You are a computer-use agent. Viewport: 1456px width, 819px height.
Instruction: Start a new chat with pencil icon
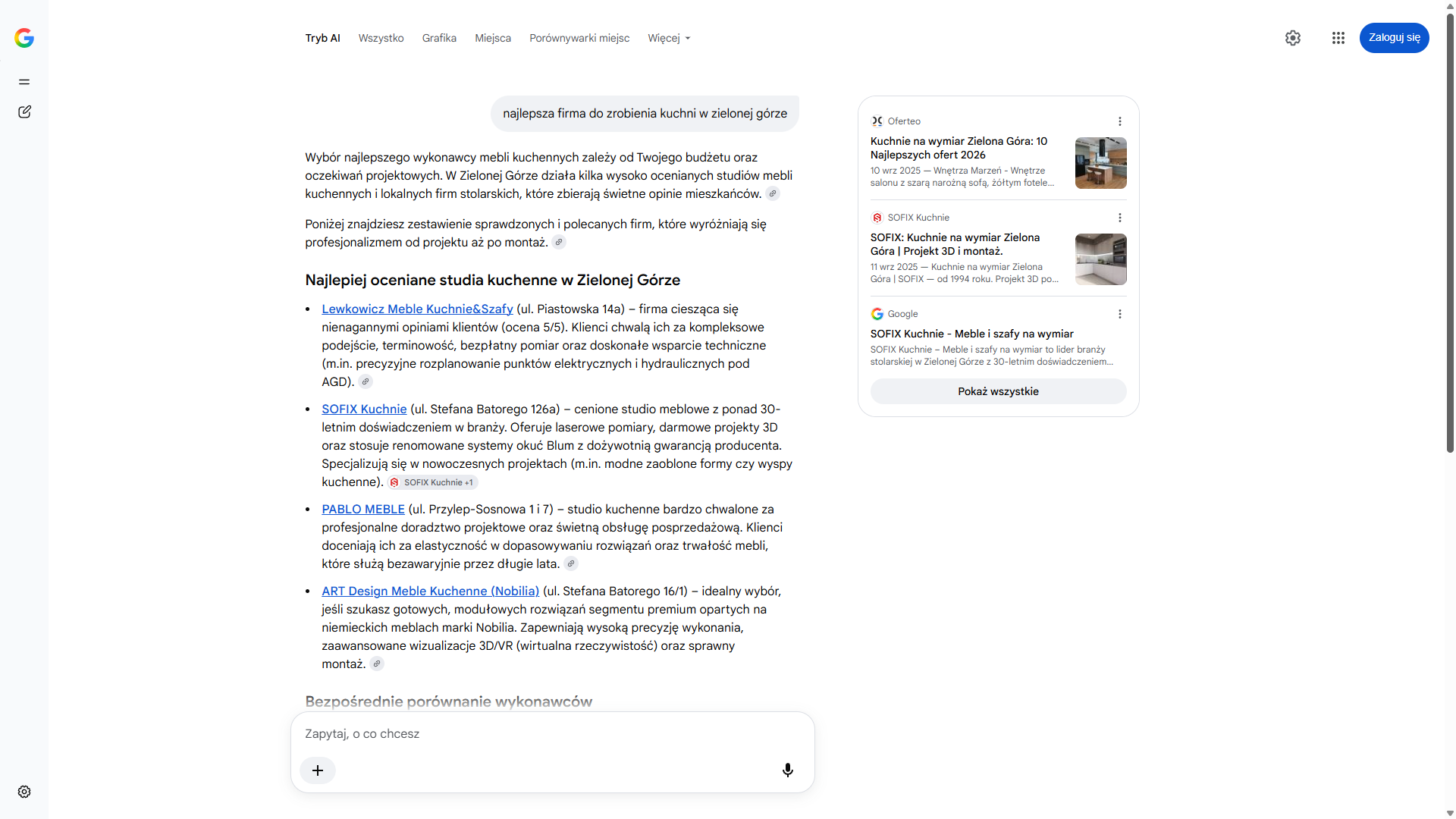pyautogui.click(x=24, y=112)
